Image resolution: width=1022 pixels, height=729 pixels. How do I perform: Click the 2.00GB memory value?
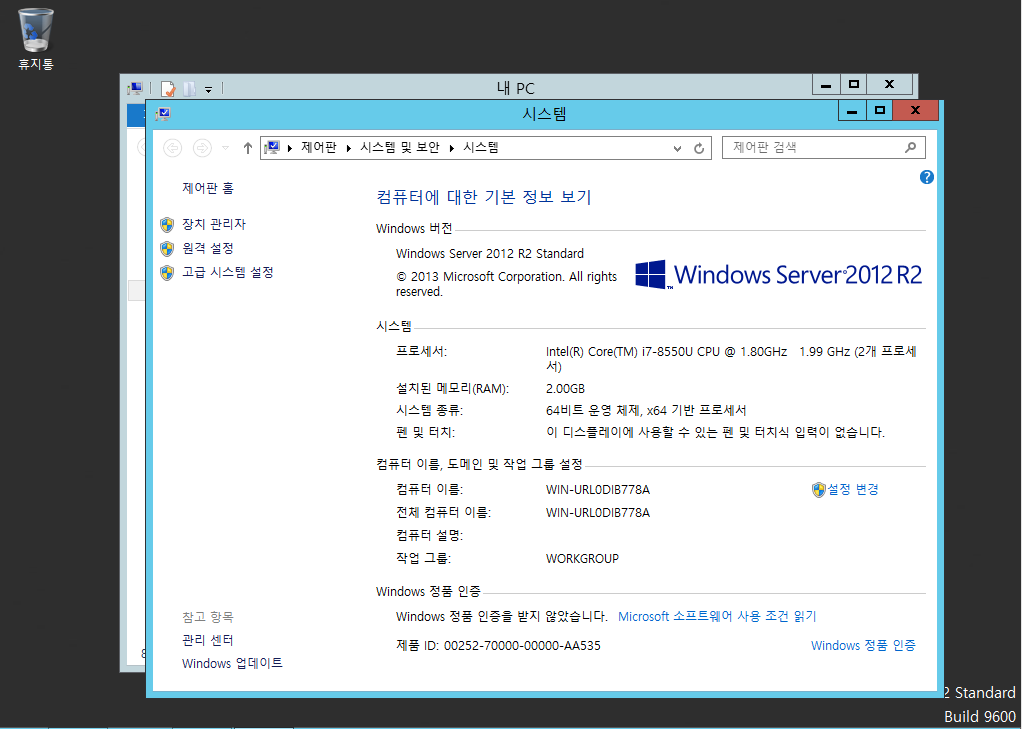565,389
